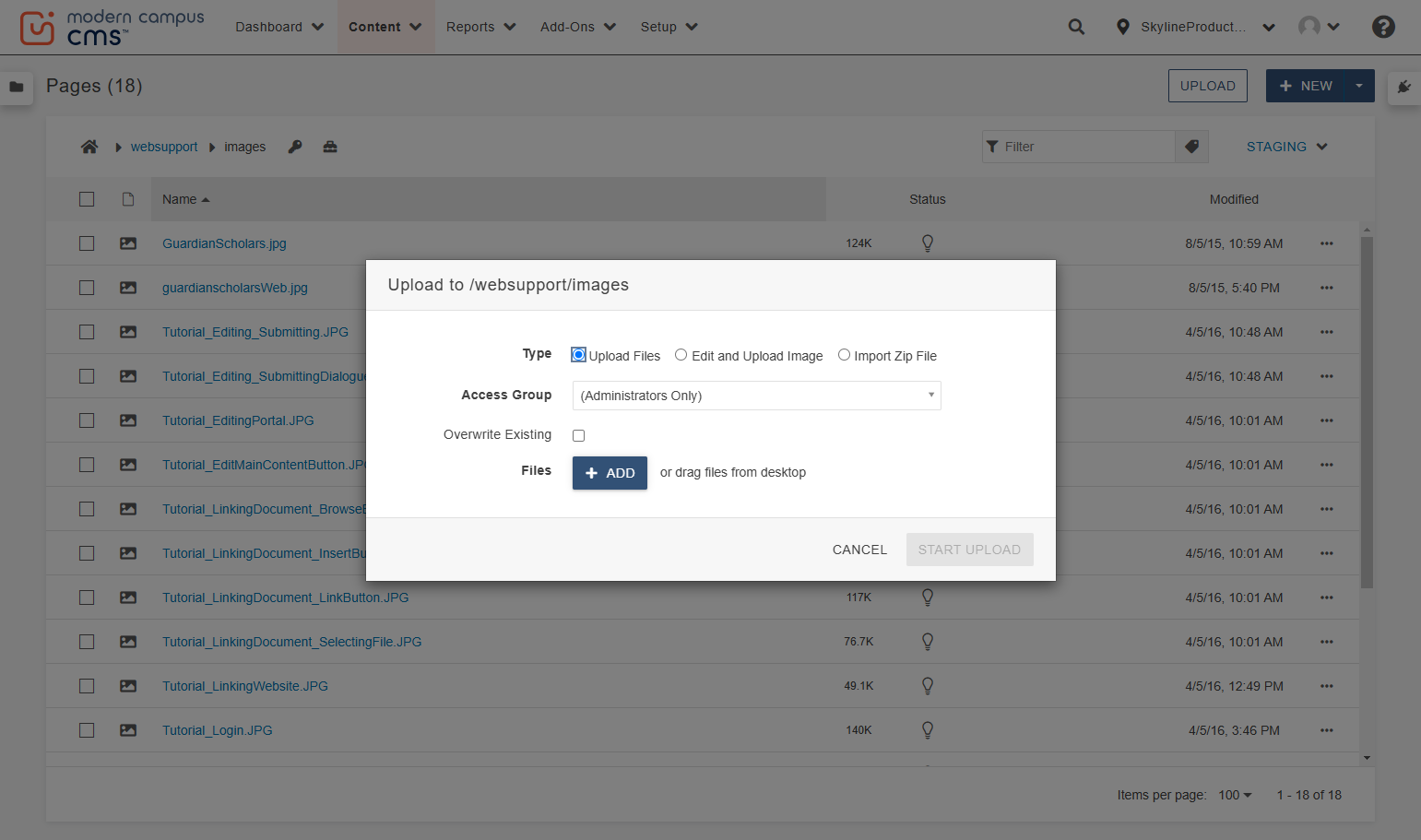Screen dimensions: 1421x840
Task: Expand the STAGING server dropdown
Action: [x=1286, y=147]
